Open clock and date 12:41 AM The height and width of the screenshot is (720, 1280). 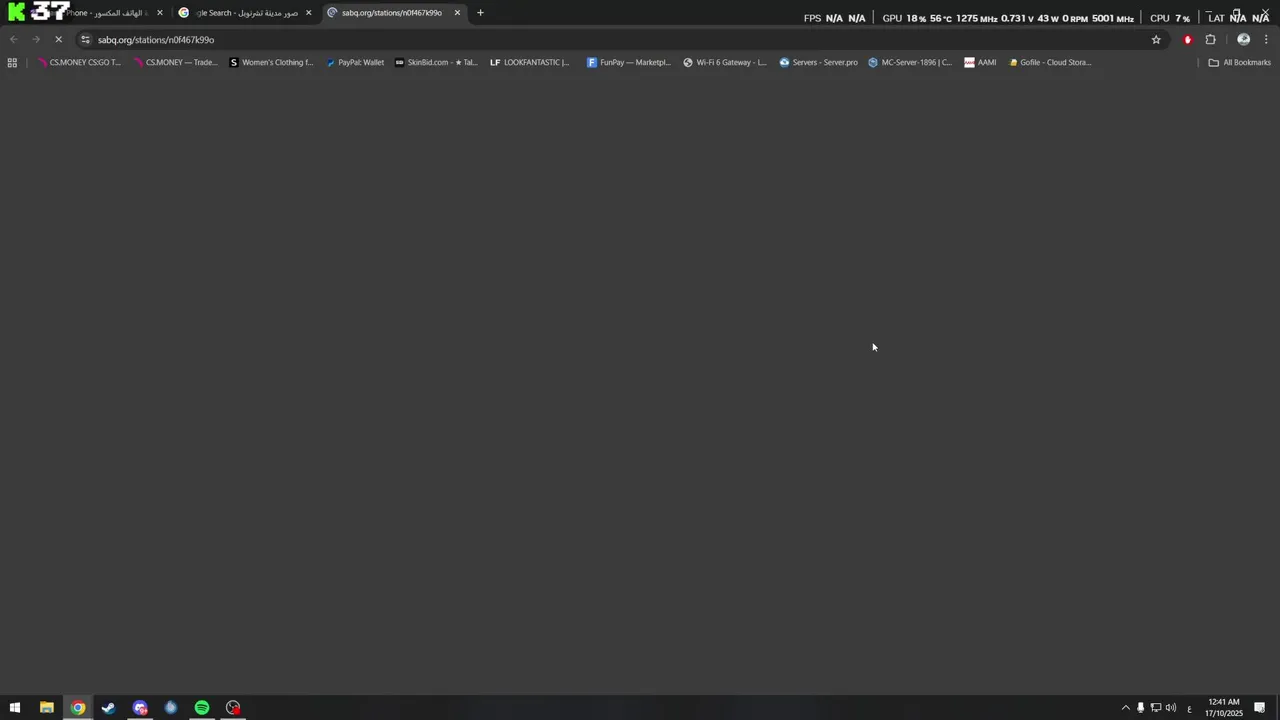click(1224, 708)
